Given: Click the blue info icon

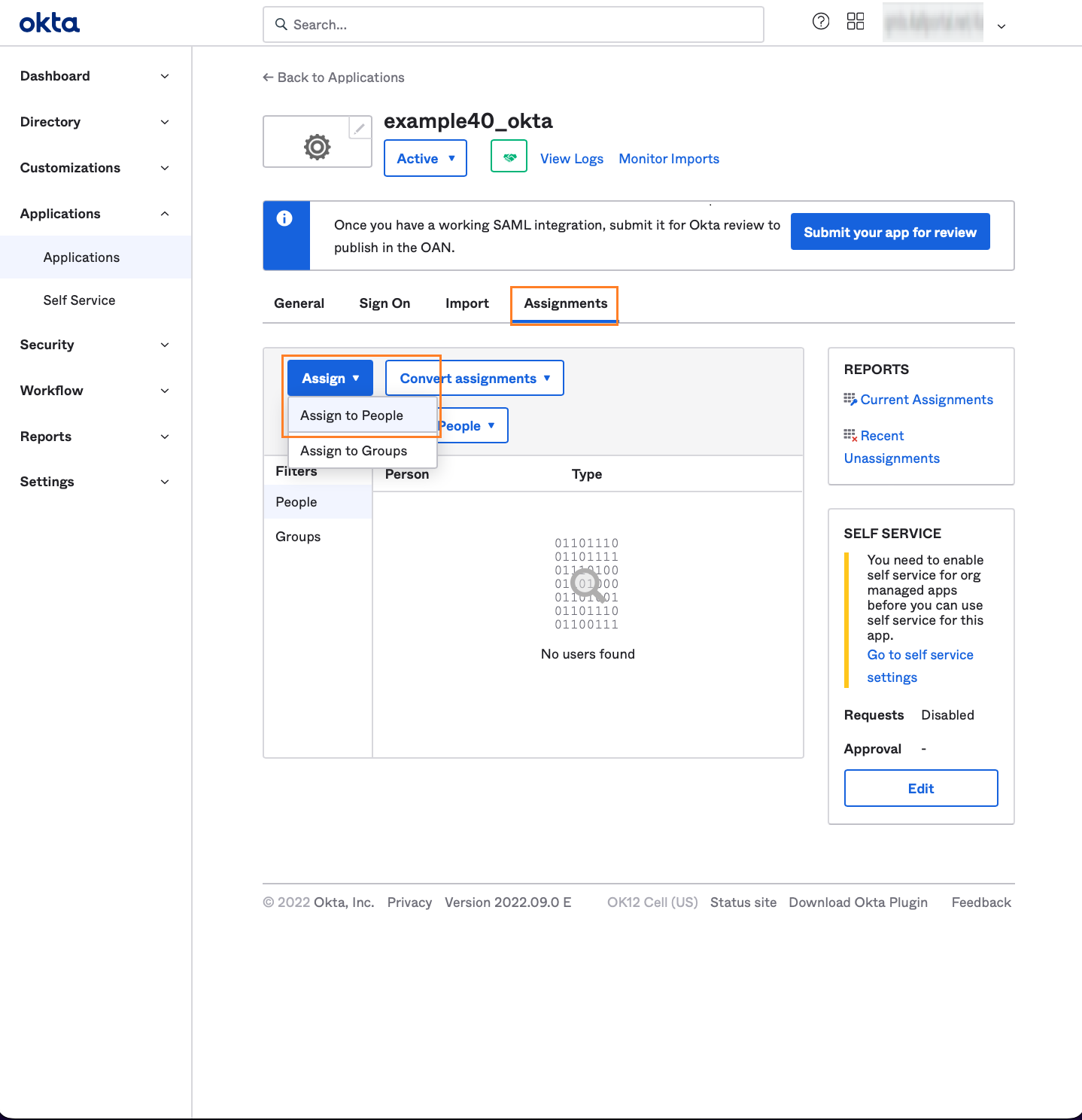Looking at the screenshot, I should click(284, 218).
